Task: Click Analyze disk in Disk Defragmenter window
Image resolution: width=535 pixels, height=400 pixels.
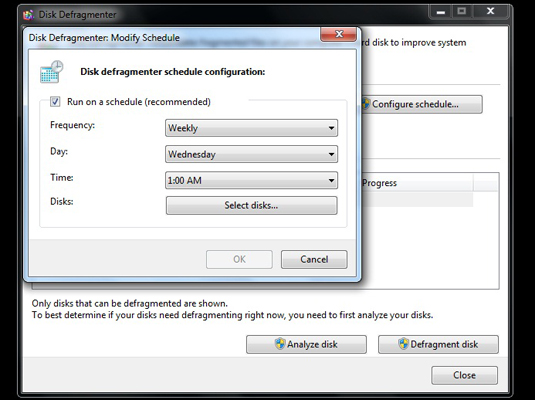Action: 306,344
